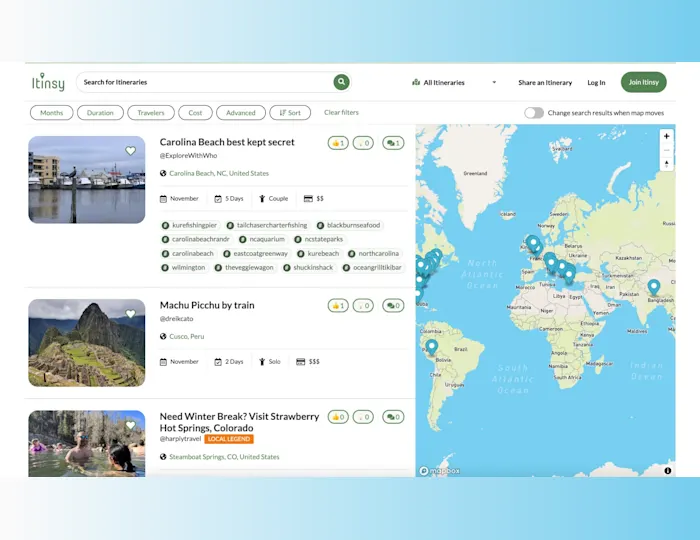Viewport: 700px width, 540px height.
Task: Favorite the Carolina Beach itinerary with heart icon
Action: click(x=130, y=151)
